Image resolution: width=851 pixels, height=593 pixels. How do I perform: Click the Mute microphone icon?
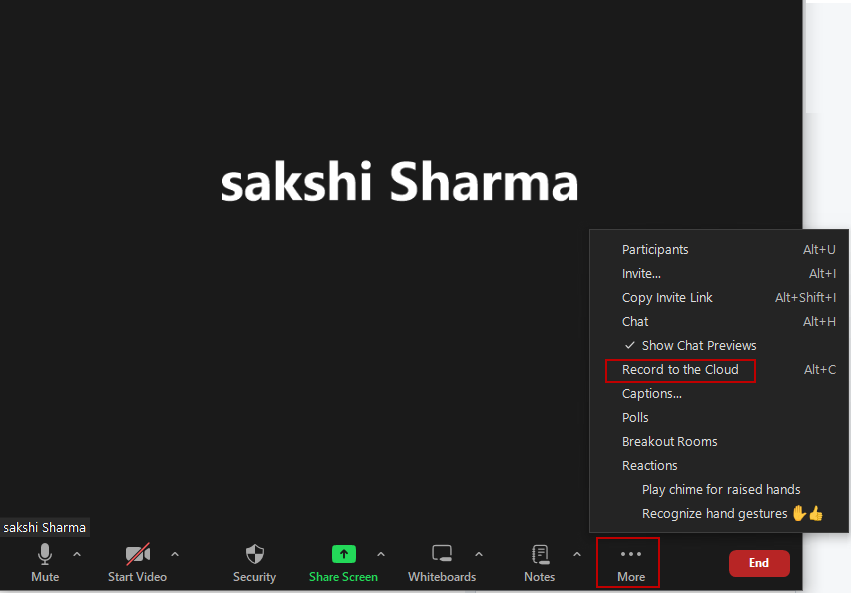pyautogui.click(x=45, y=554)
